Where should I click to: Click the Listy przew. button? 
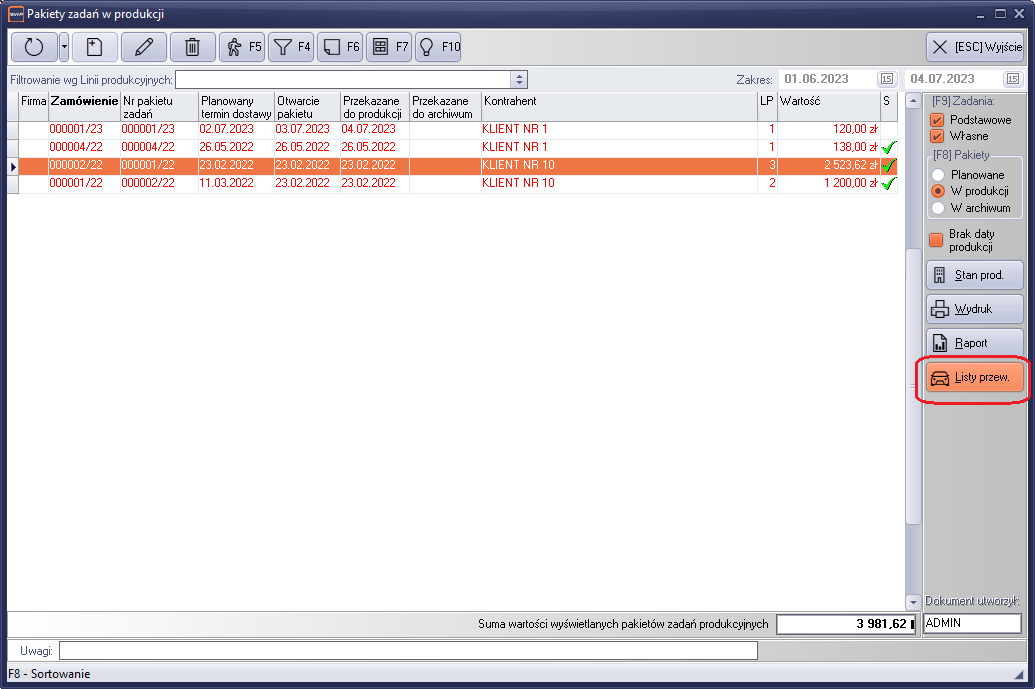(x=969, y=379)
